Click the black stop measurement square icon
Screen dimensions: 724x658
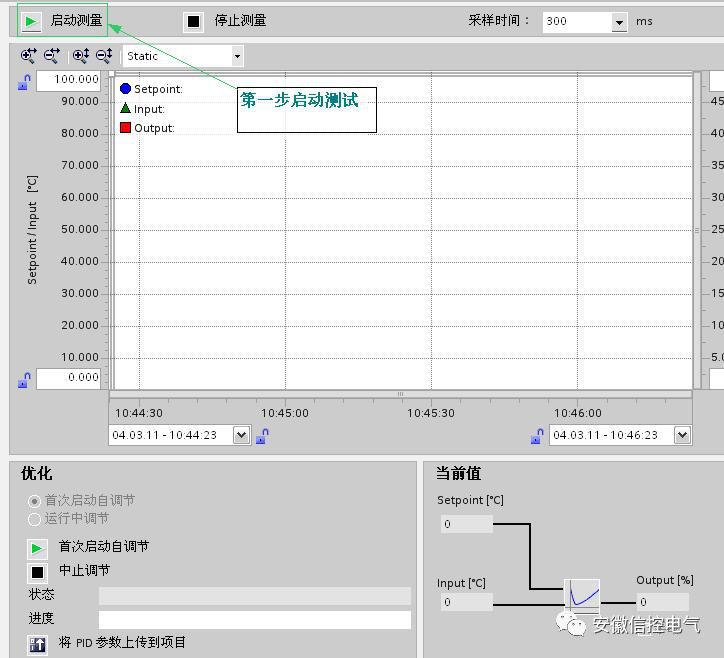point(193,21)
